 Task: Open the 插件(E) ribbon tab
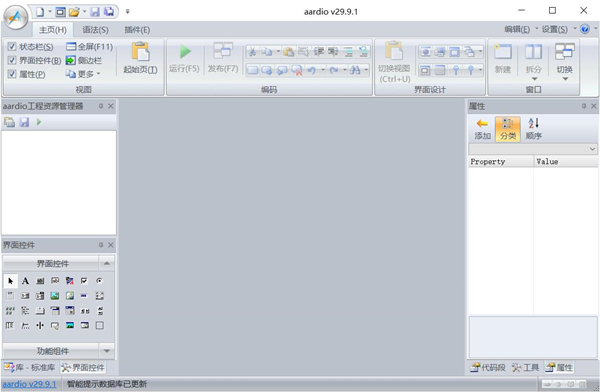[x=137, y=30]
